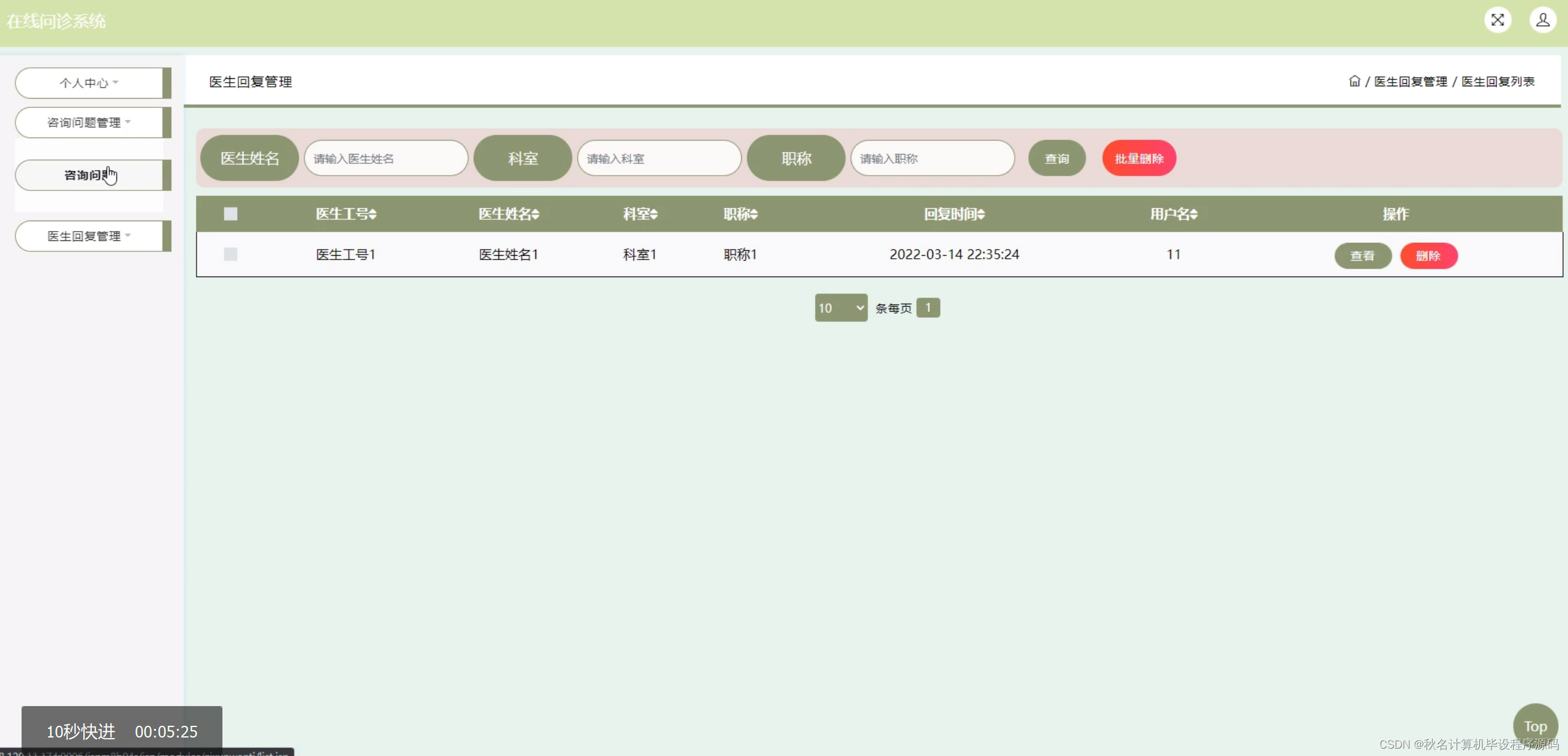Toggle the select-all checkbox in table header
The height and width of the screenshot is (756, 1568).
[x=230, y=214]
